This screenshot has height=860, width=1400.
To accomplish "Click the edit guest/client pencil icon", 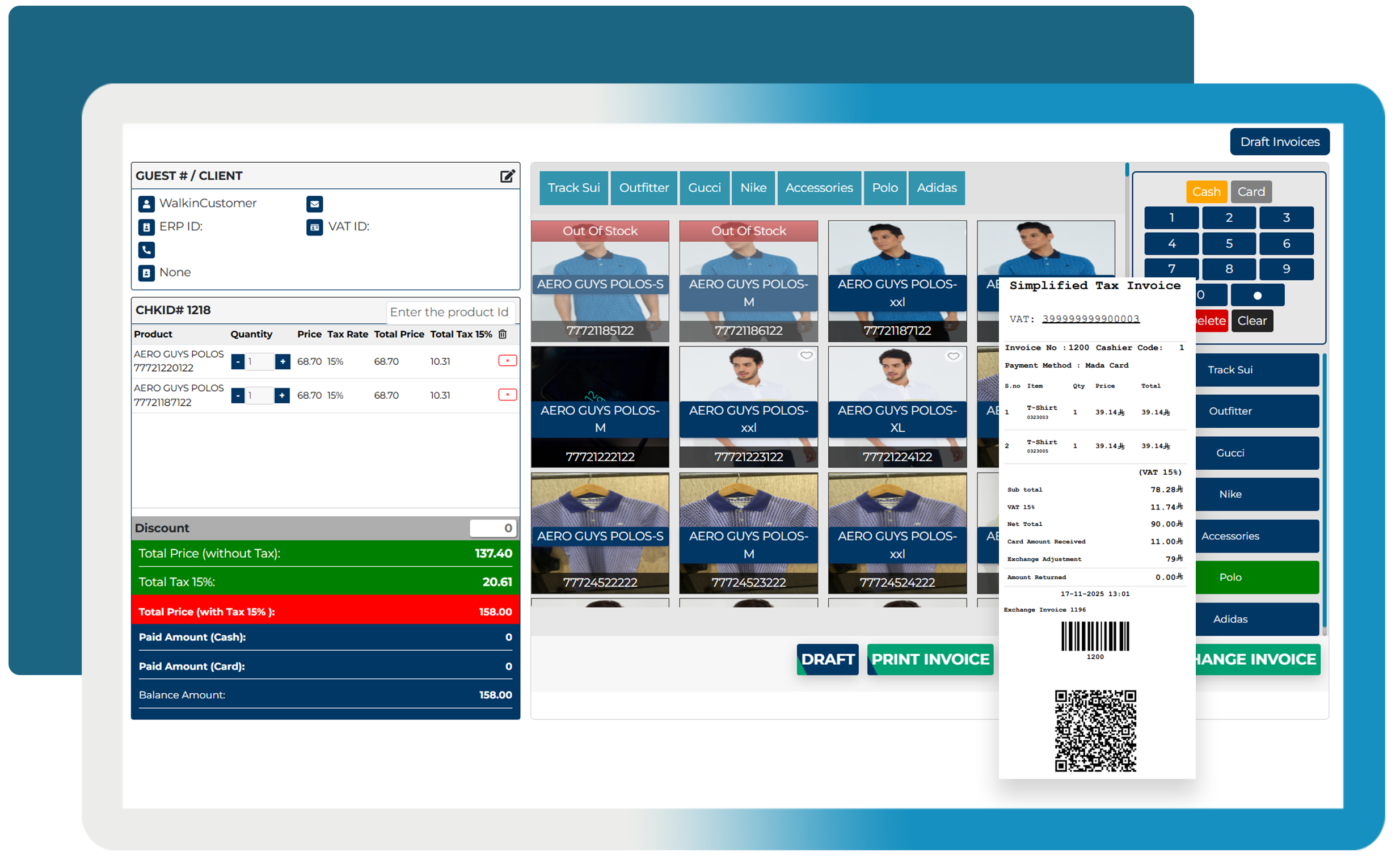I will 507,176.
